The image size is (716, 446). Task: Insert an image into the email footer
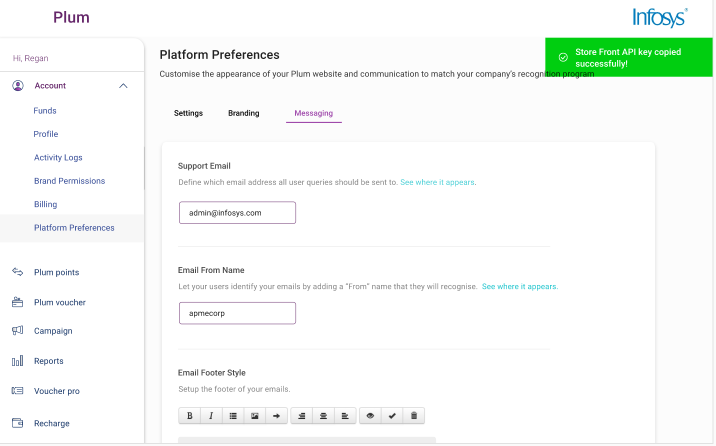coord(255,416)
